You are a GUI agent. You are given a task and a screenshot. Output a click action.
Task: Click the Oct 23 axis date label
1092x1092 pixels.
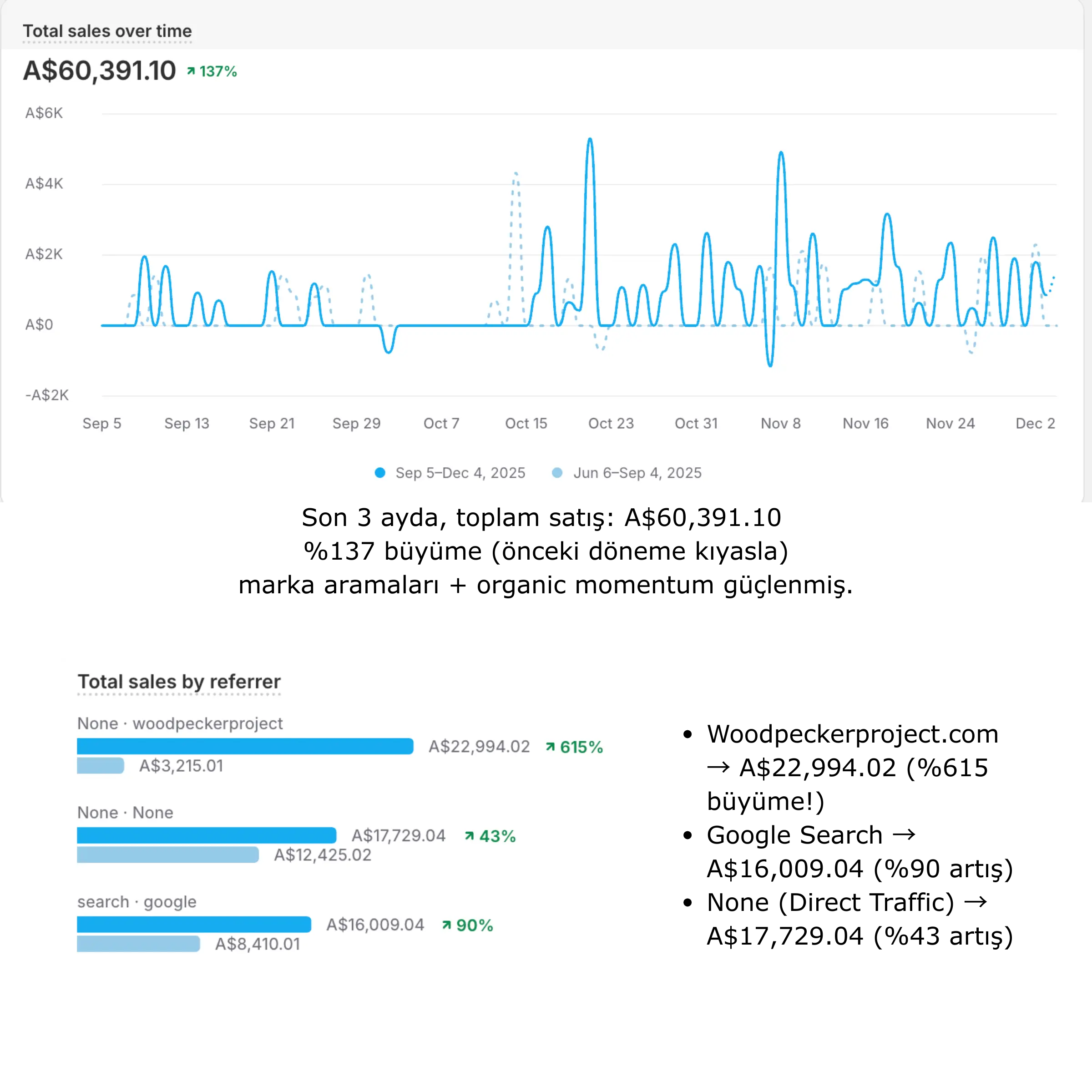[611, 423]
